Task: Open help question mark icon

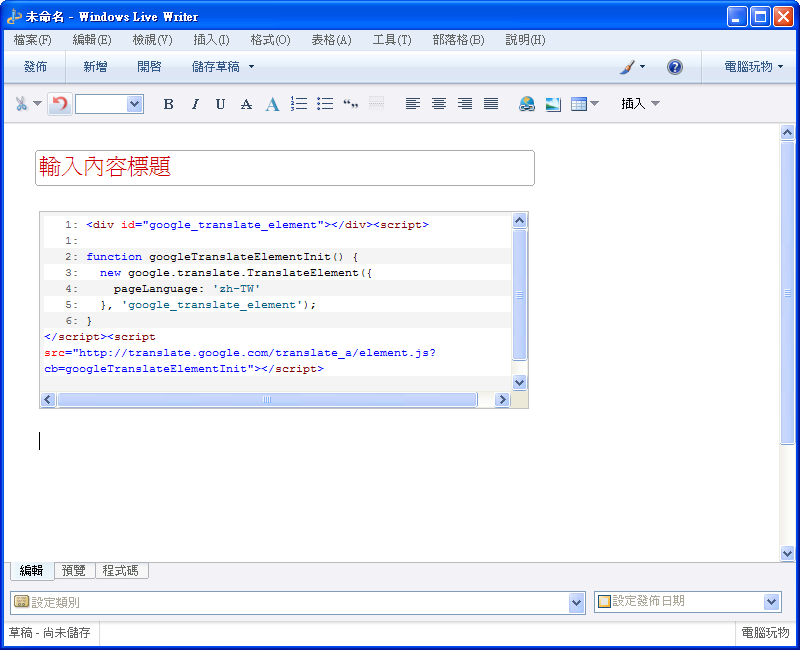Action: 674,67
